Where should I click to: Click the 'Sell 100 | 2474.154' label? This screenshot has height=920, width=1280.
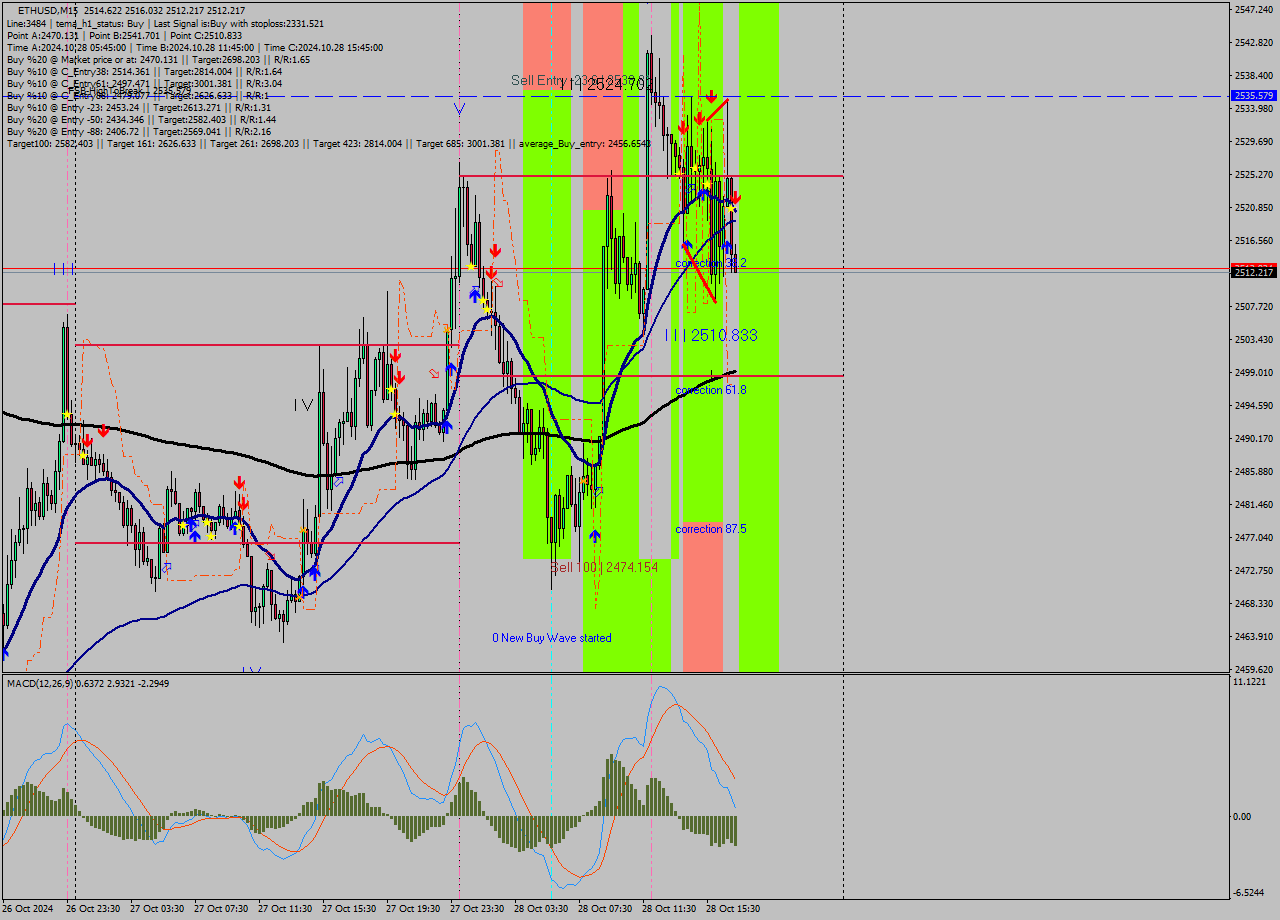point(604,567)
